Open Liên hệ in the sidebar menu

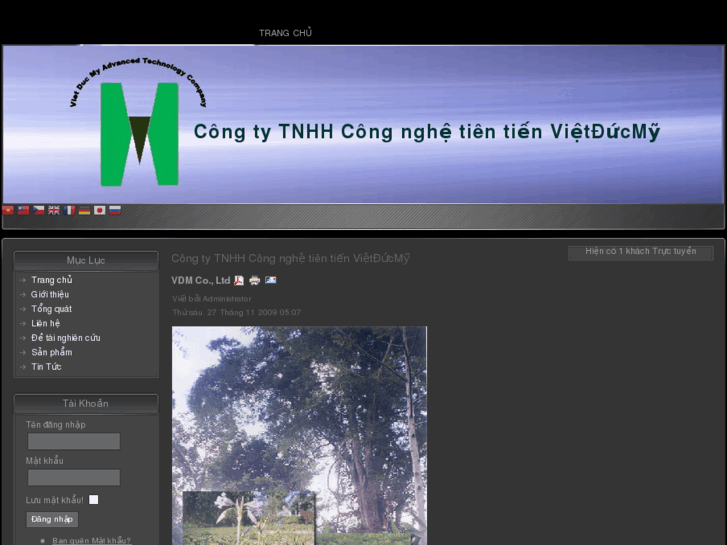click(x=45, y=323)
